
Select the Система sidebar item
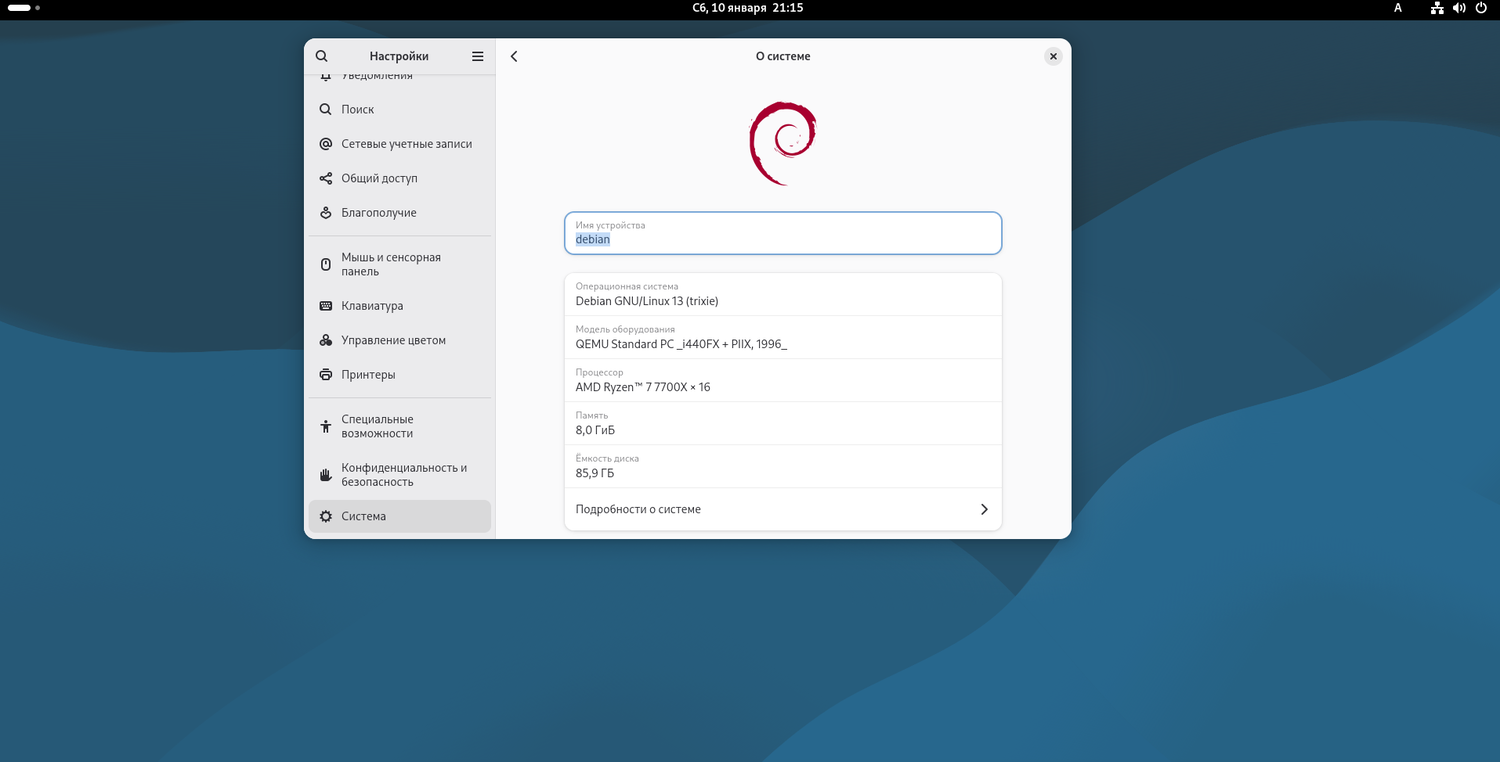pyautogui.click(x=400, y=516)
